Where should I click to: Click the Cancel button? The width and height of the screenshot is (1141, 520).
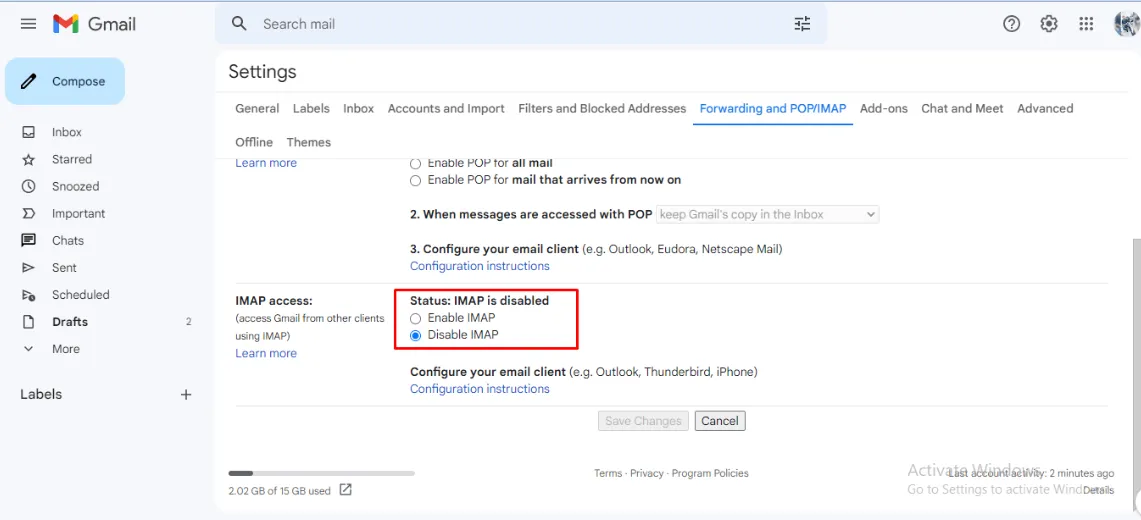[x=720, y=421]
